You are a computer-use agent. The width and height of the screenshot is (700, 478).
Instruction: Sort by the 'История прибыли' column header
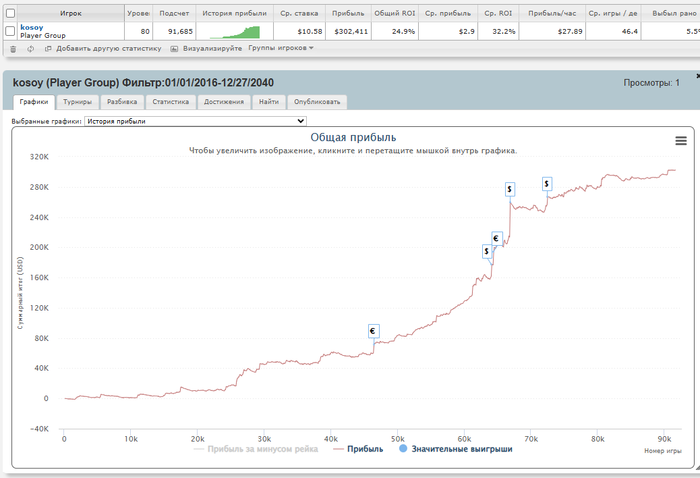234,13
